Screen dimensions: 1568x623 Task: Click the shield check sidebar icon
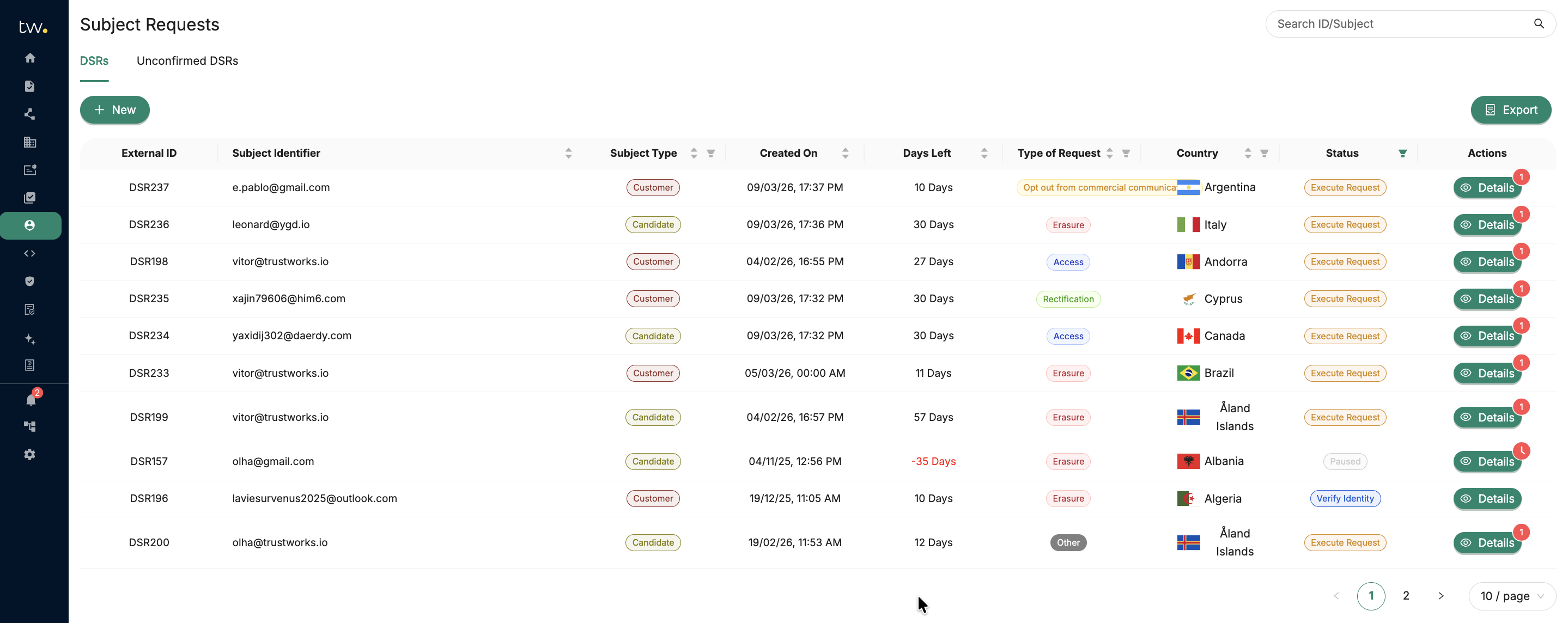[x=30, y=281]
